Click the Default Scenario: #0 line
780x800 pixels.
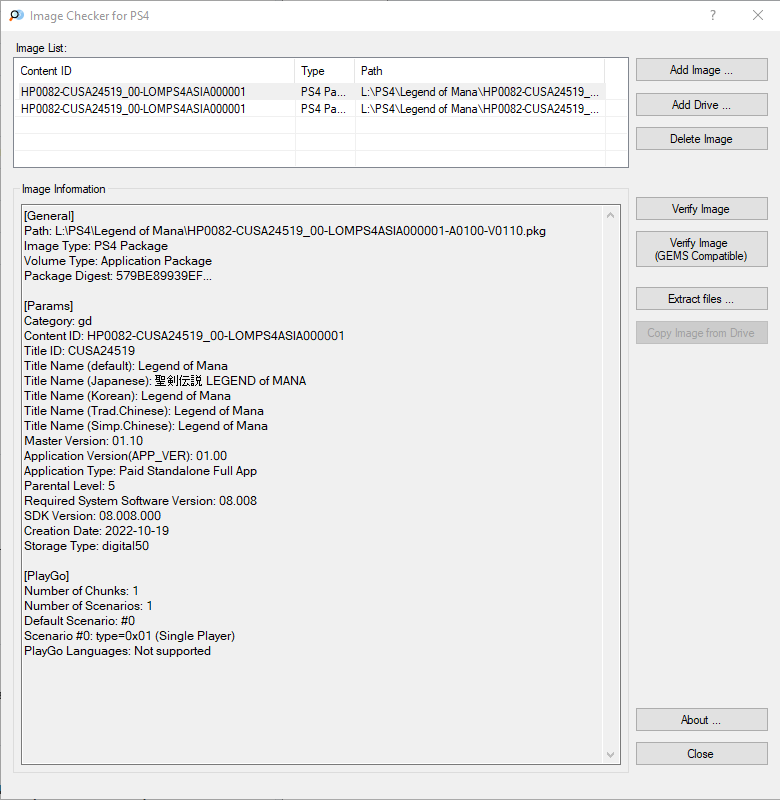(x=80, y=621)
